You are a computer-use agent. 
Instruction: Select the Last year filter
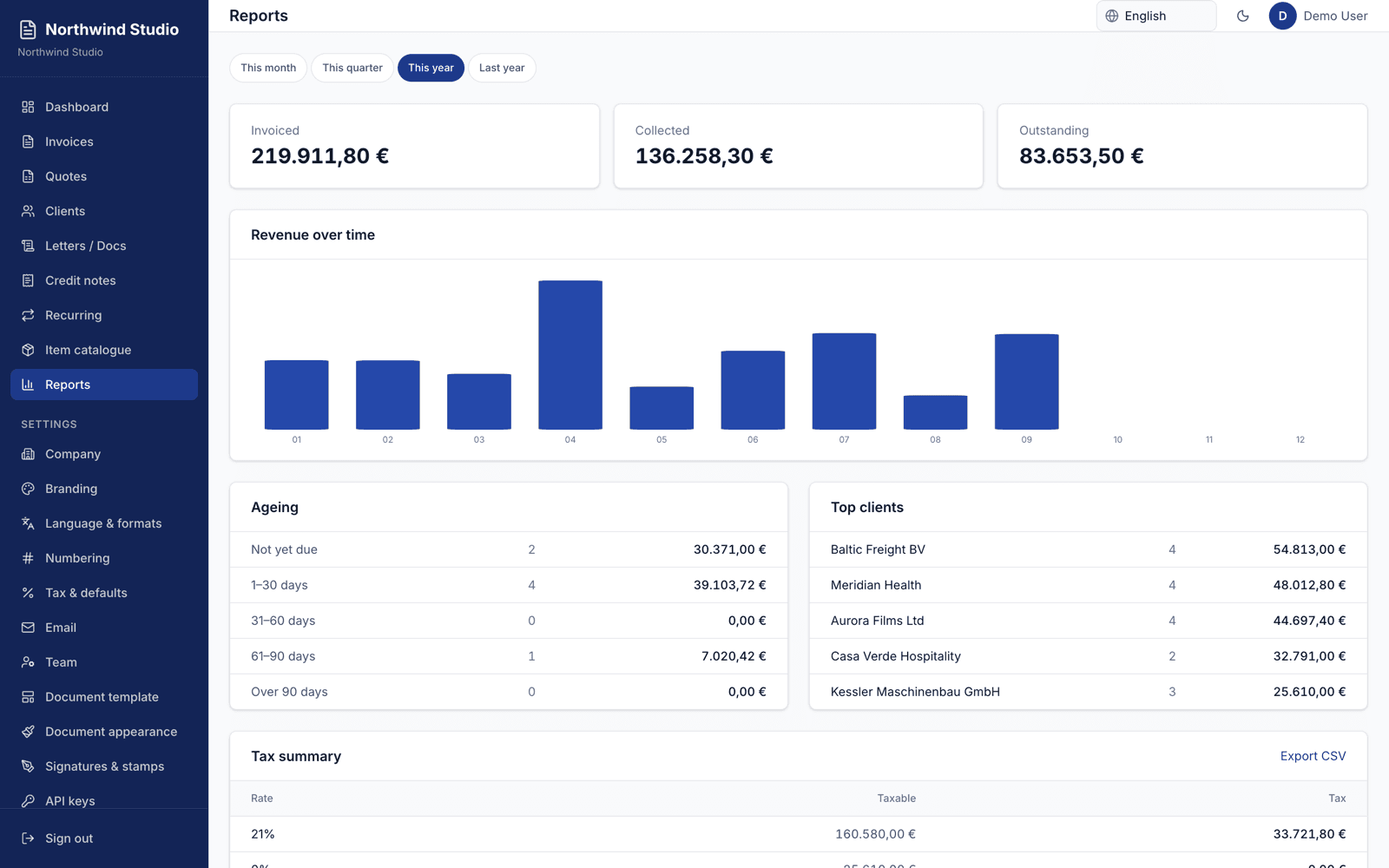coord(502,68)
